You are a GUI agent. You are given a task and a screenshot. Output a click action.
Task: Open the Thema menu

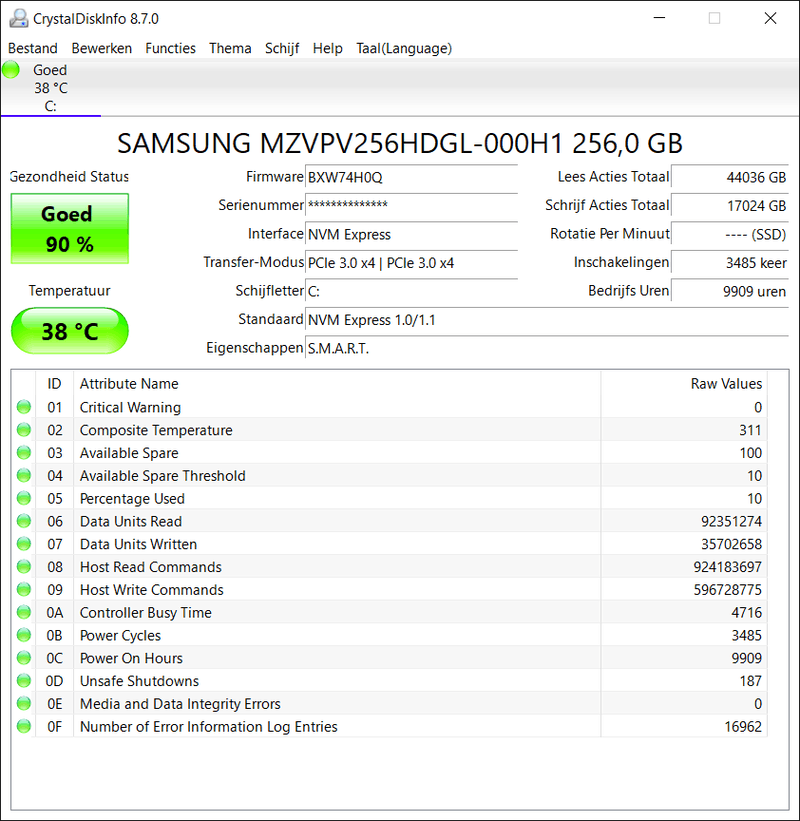[x=230, y=48]
